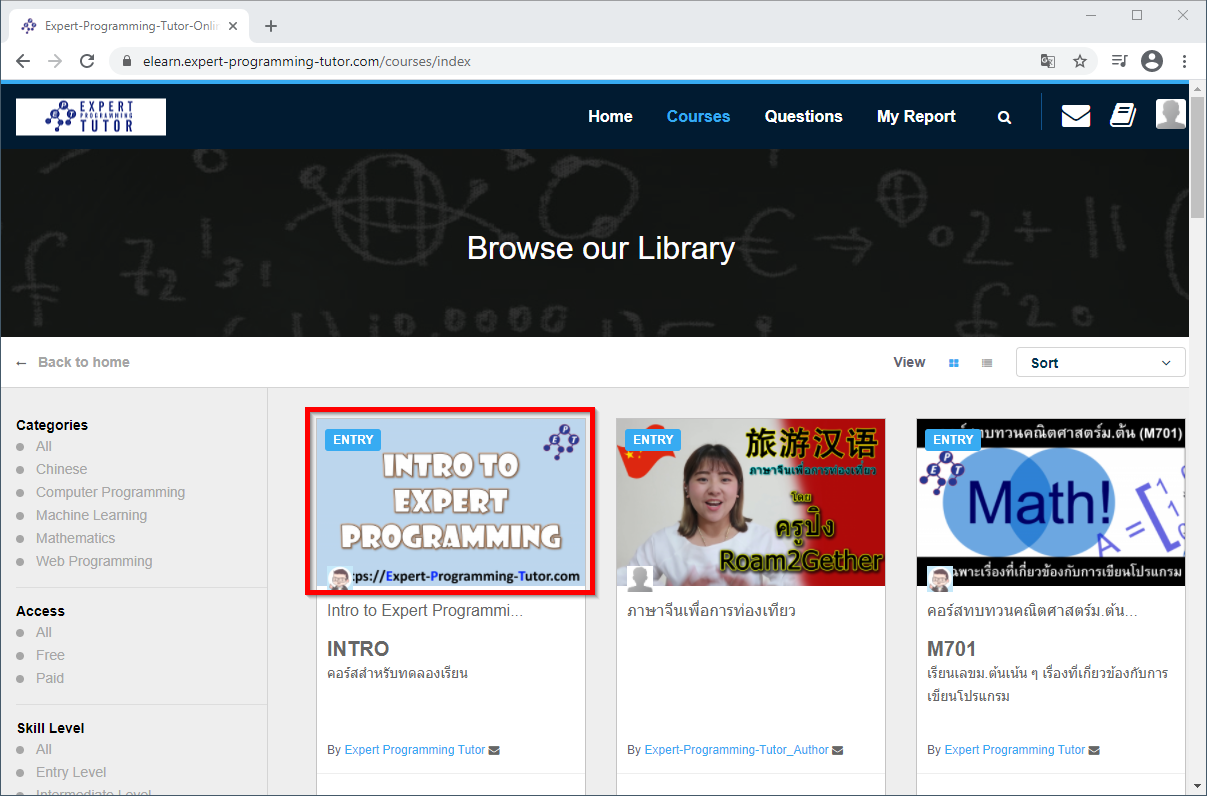This screenshot has width=1207, height=796.
Task: Open author Expert Programming Tutor on M701 card
Action: pyautogui.click(x=1015, y=750)
